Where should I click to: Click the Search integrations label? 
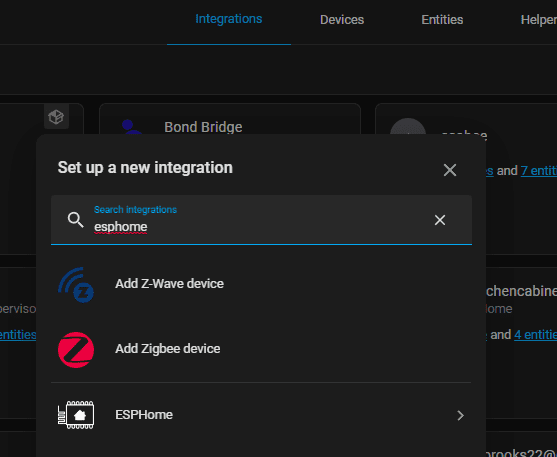pos(135,210)
